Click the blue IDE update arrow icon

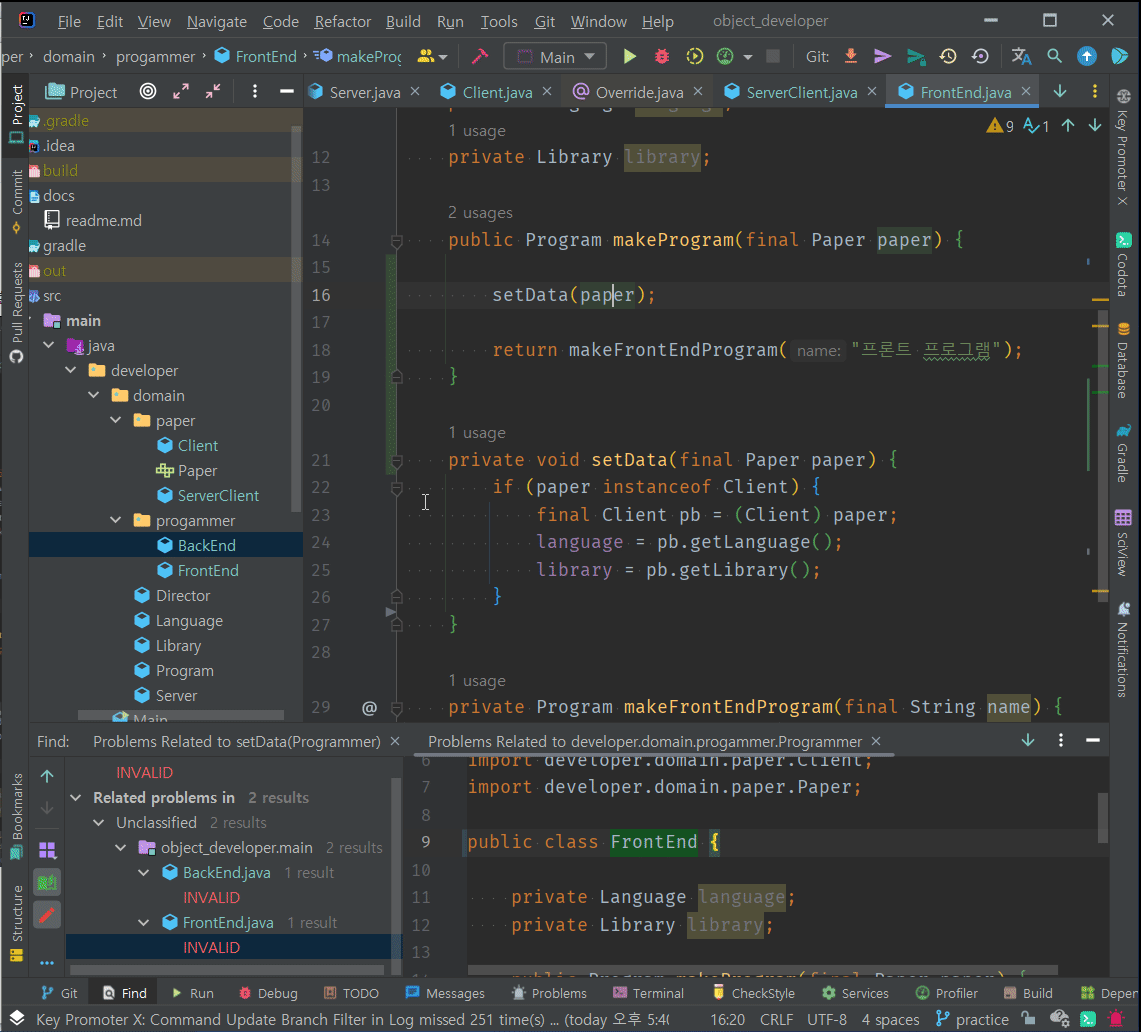[1086, 56]
